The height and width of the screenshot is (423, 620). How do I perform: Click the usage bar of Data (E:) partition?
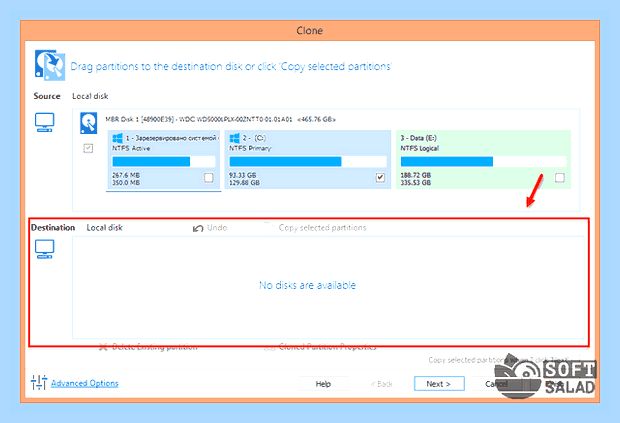(x=483, y=161)
